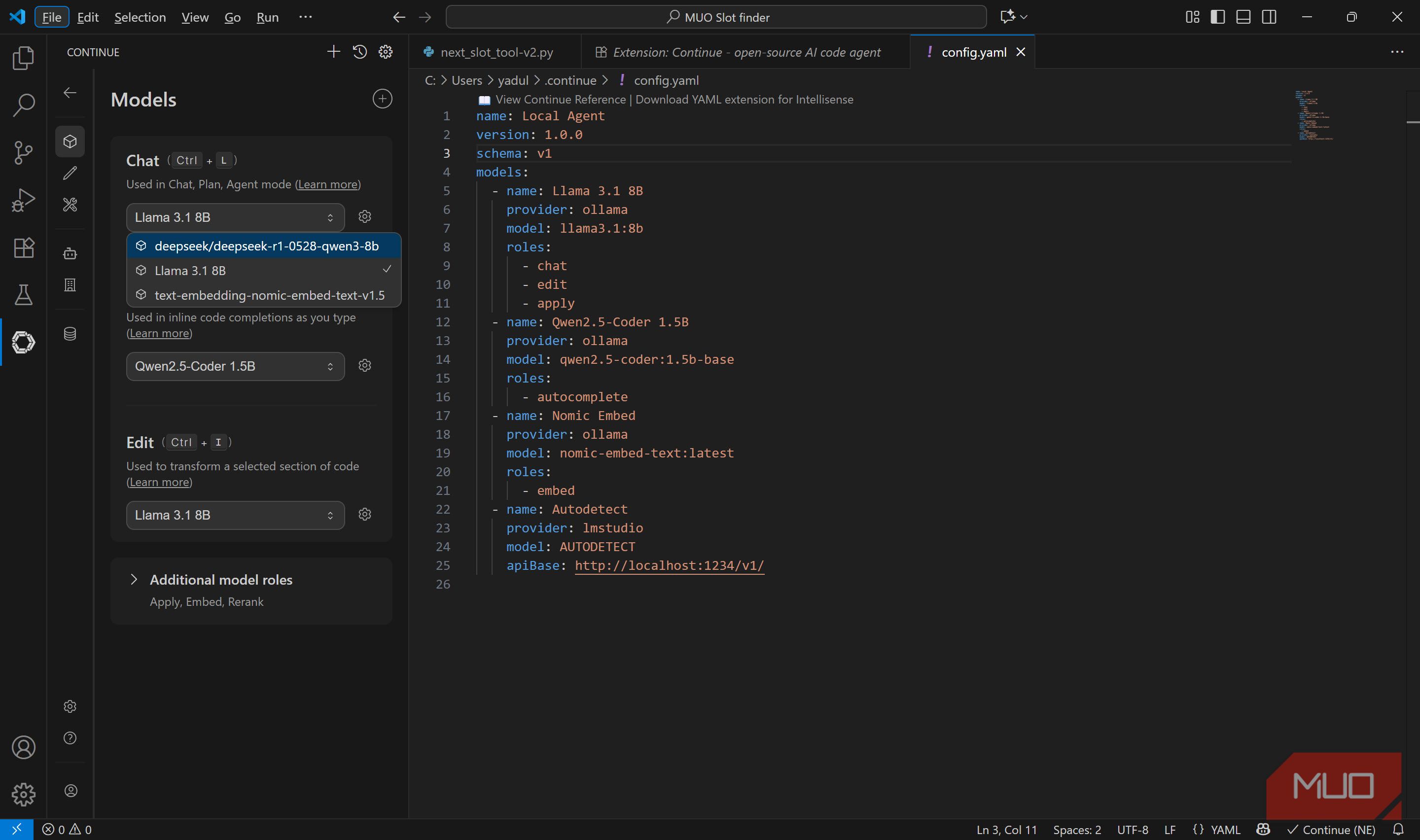Open the Chat model dropdown showing Llama 3.1 8B
This screenshot has width=1420, height=840.
(x=236, y=217)
